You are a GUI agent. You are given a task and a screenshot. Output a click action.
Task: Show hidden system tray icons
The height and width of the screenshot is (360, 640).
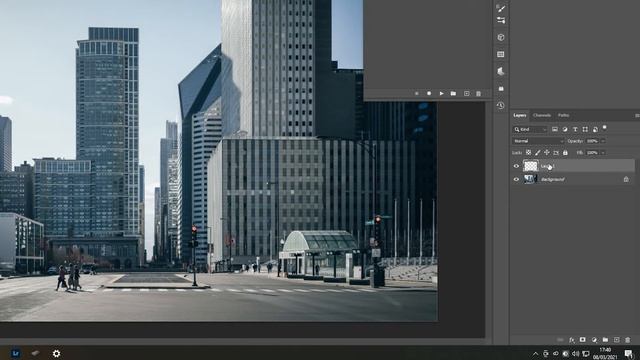[535, 353]
